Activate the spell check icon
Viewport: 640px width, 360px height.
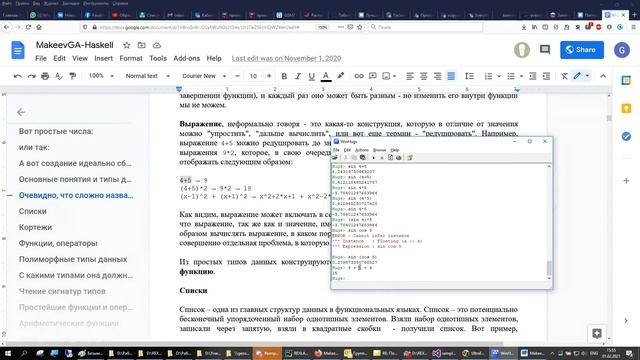click(x=59, y=76)
